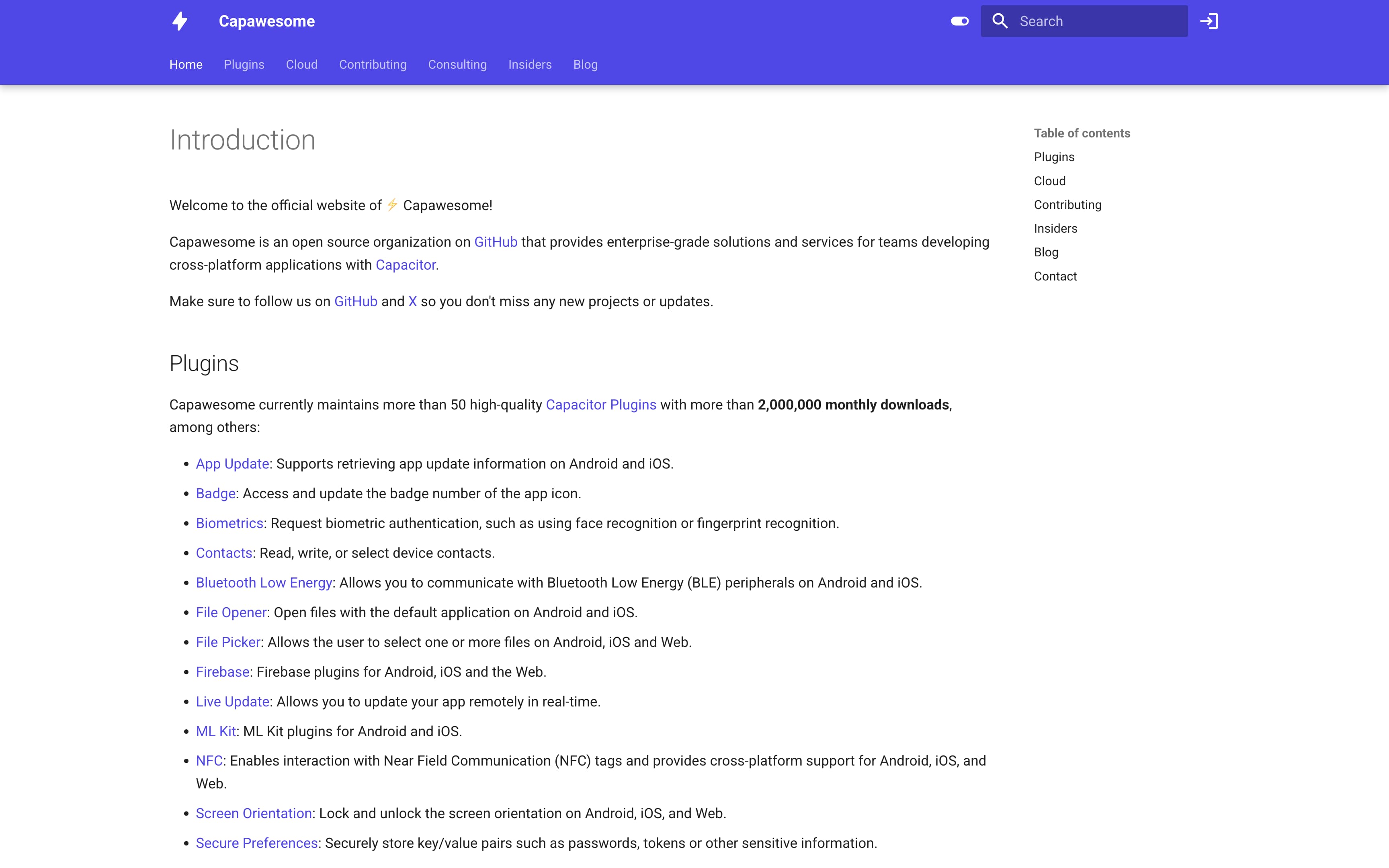
Task: Select the Insiders navigation tab
Action: 529,64
